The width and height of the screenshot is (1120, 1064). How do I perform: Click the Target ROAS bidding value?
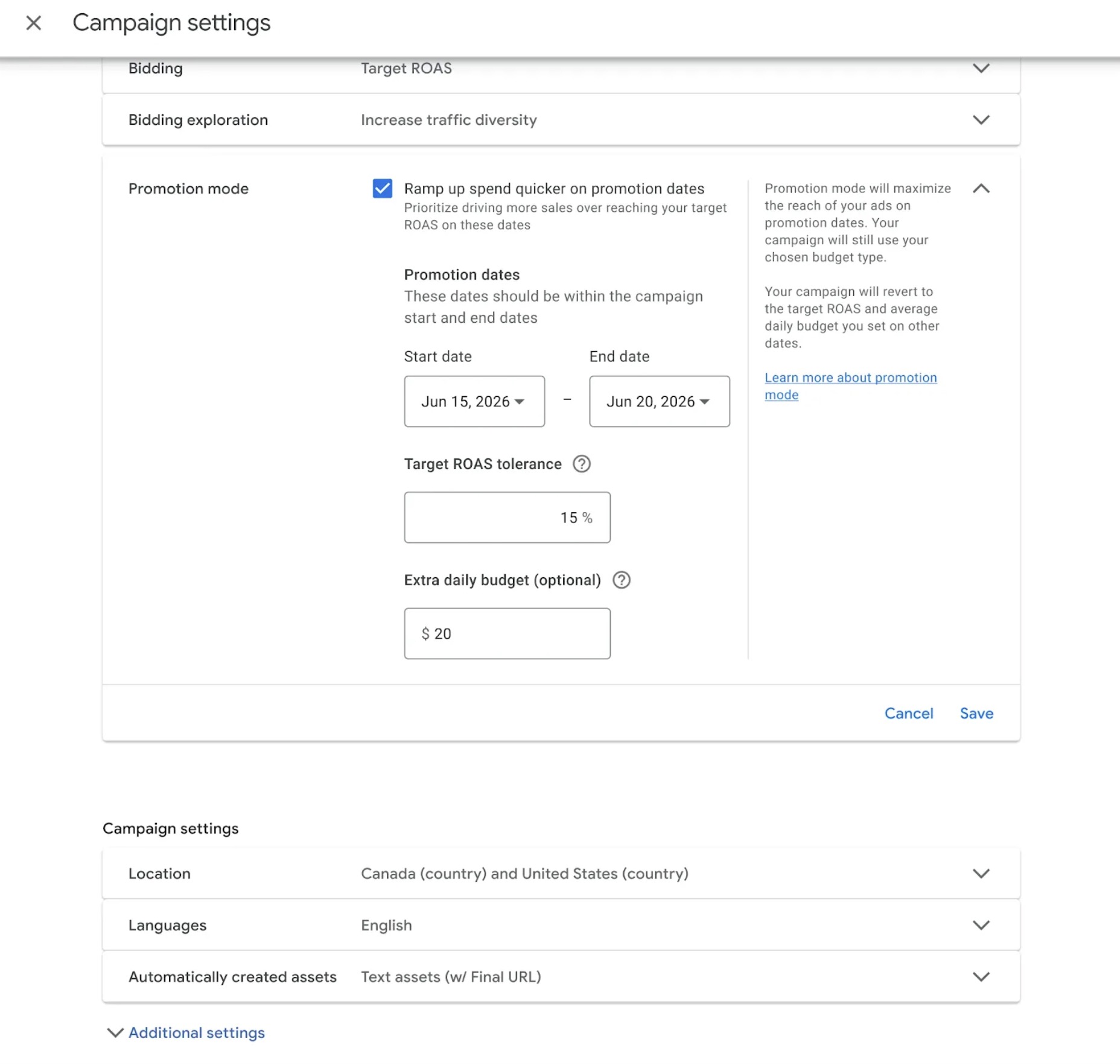pyautogui.click(x=406, y=68)
